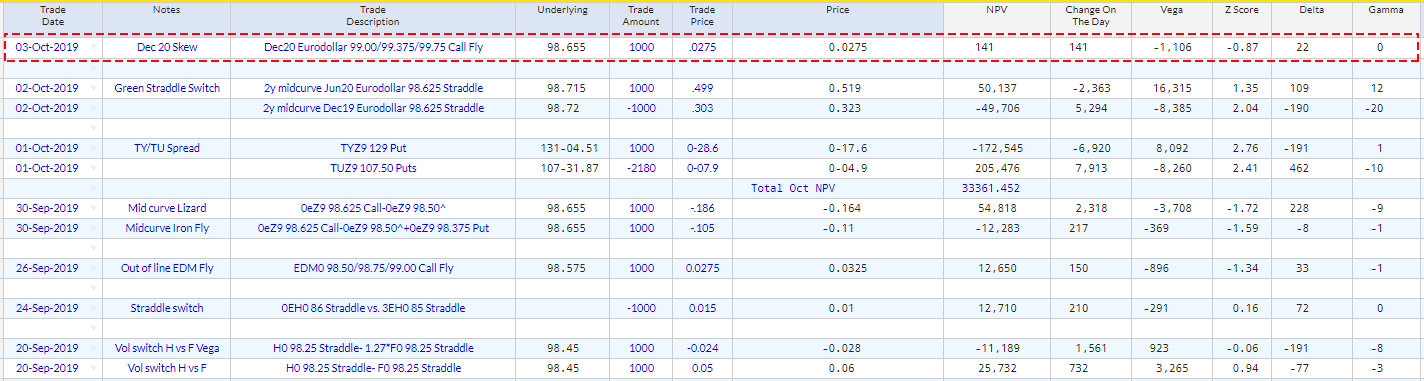
Task: Click the -2180 trade amount cell
Action: (642, 168)
